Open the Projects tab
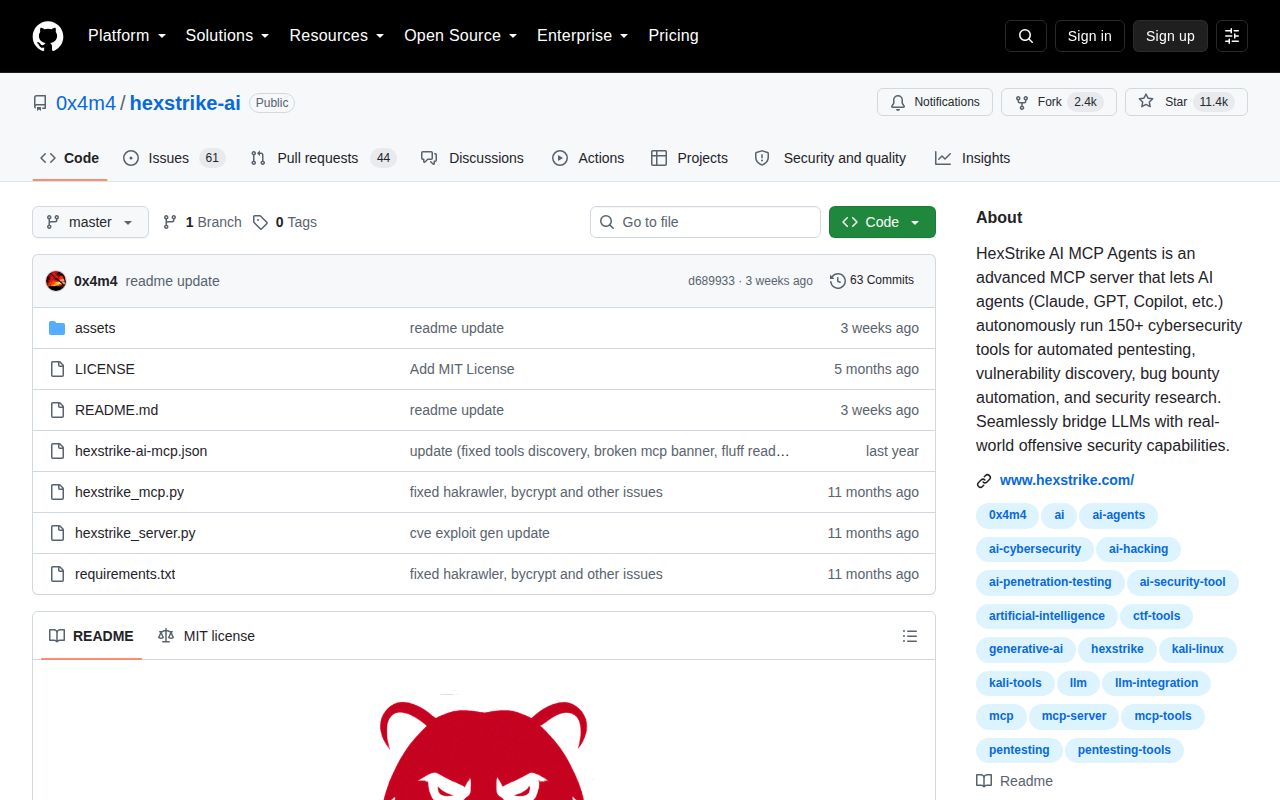Viewport: 1280px width, 800px height. pos(689,158)
